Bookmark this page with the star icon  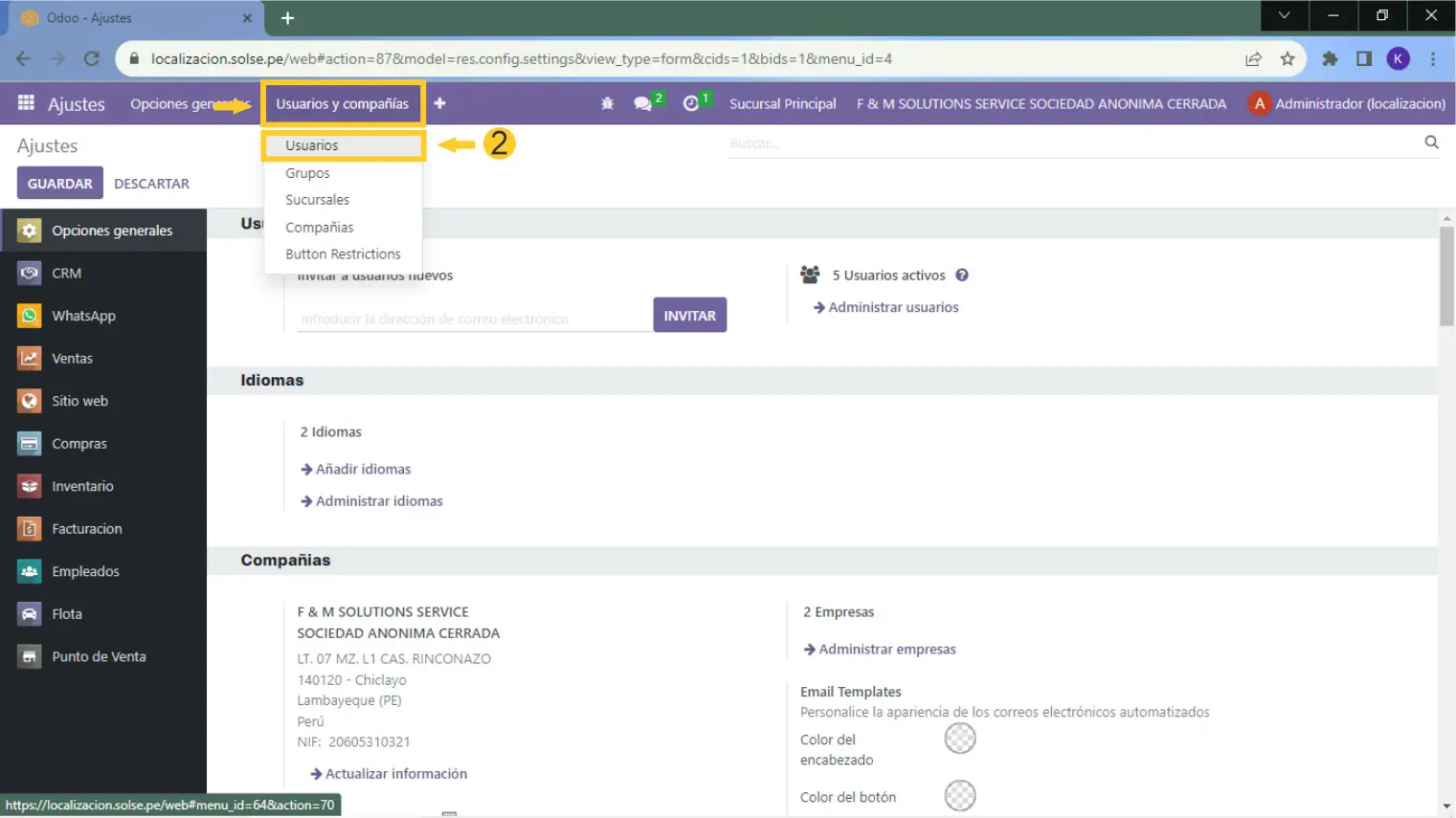tap(1288, 58)
